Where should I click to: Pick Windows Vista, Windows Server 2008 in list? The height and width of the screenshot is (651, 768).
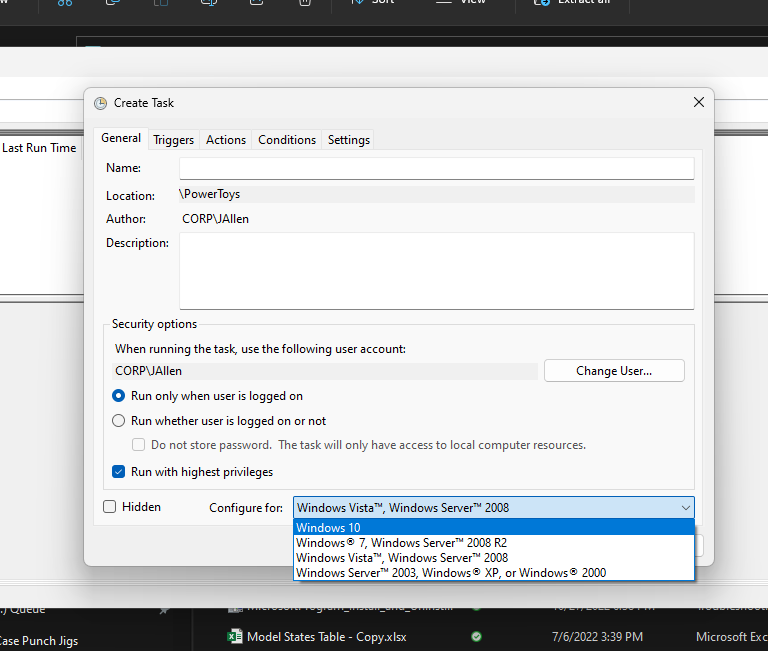[x=494, y=558]
